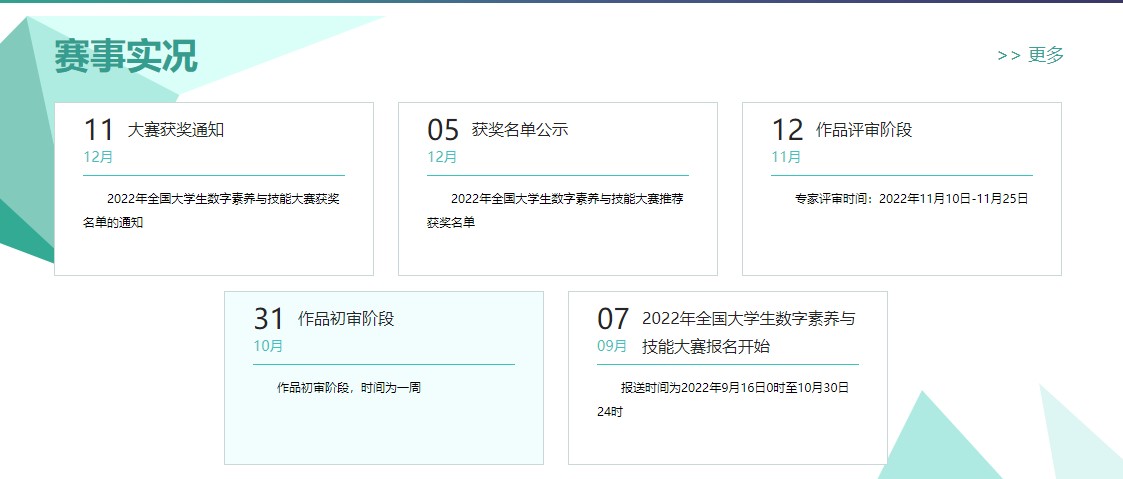Click date number 31 on 作品初审阶段 card
This screenshot has width=1123, height=479.
(x=269, y=319)
